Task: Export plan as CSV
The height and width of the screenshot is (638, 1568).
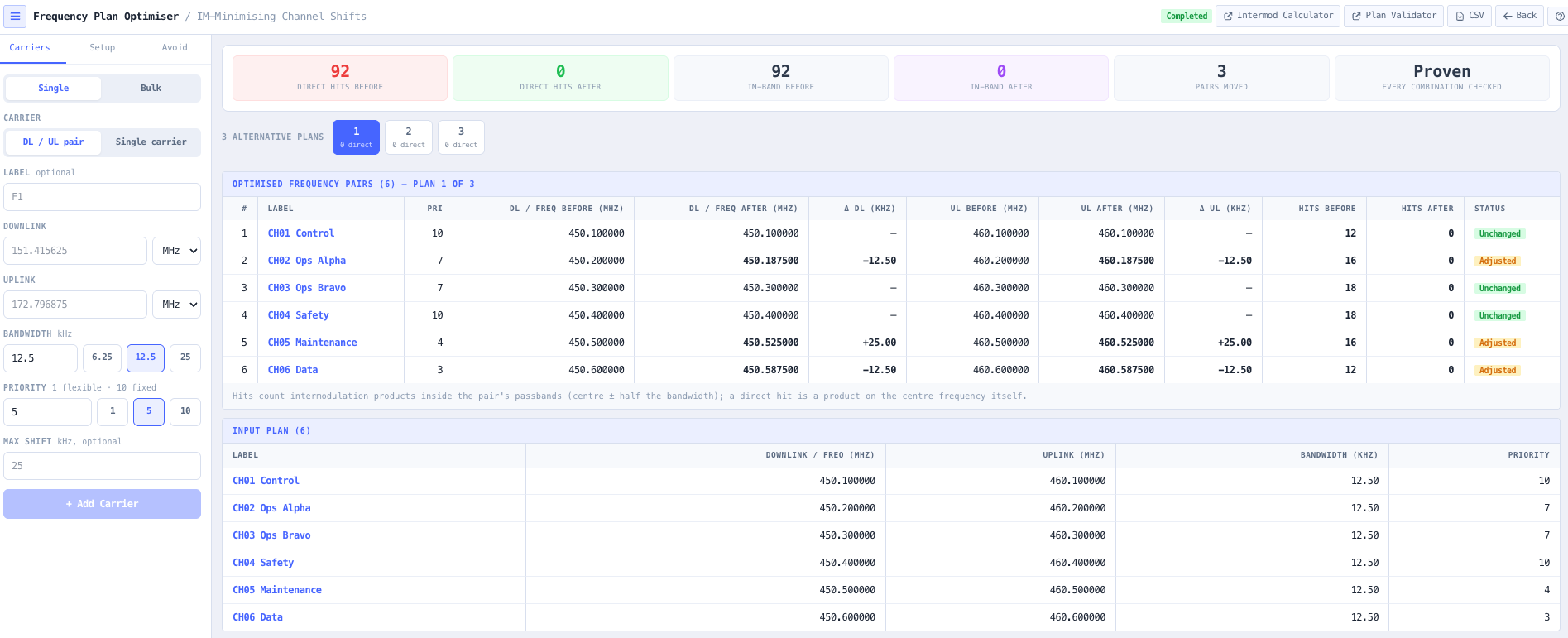Action: coord(1470,16)
